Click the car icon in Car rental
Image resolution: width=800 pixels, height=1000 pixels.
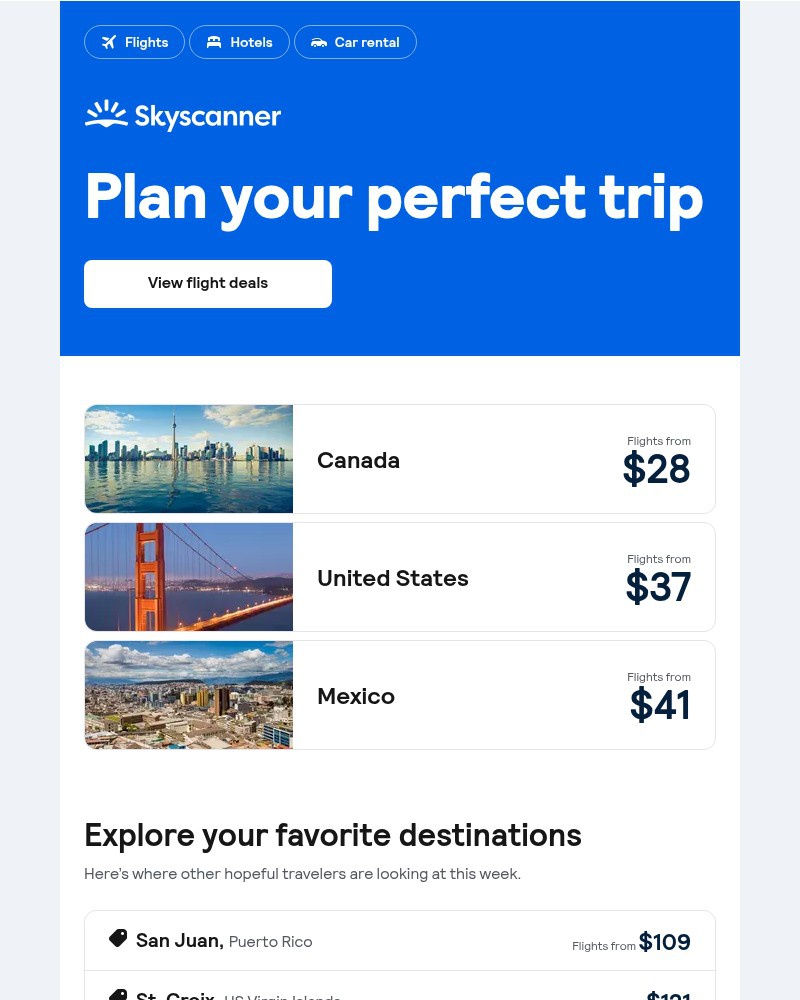click(318, 43)
